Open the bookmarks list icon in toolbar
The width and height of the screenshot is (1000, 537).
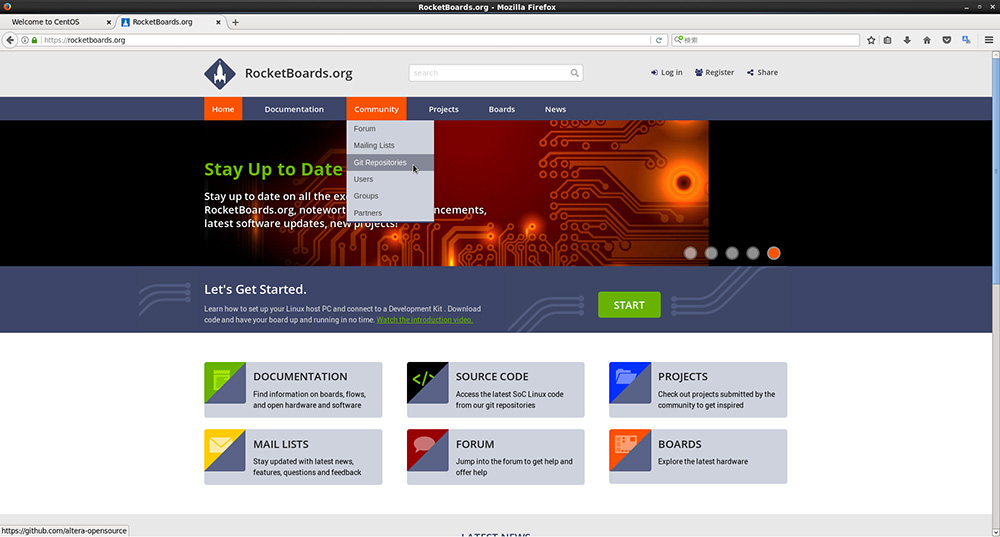coord(887,40)
